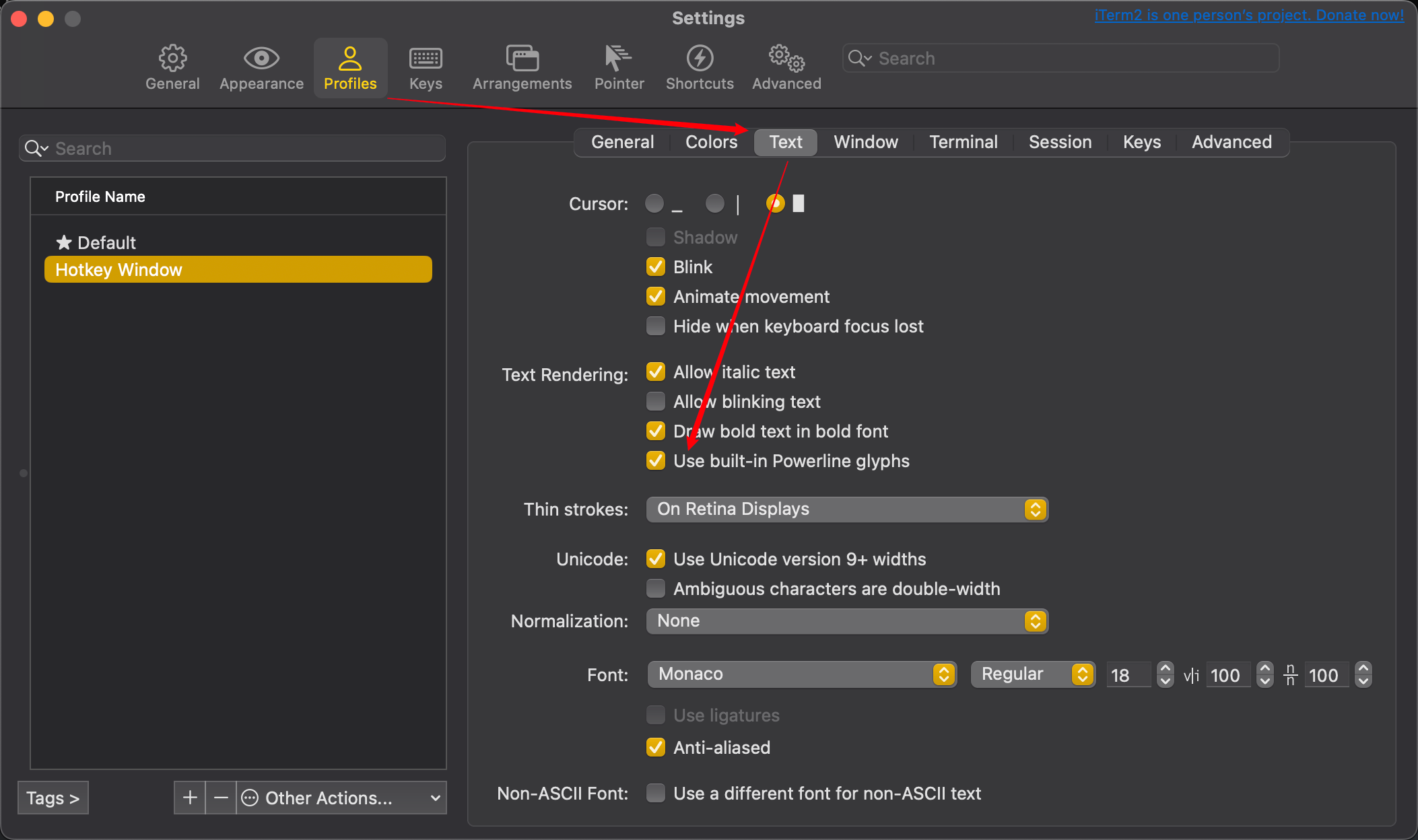Screen dimensions: 1418x840
Task: Click the minus icon to remove profile
Action: [x=221, y=798]
